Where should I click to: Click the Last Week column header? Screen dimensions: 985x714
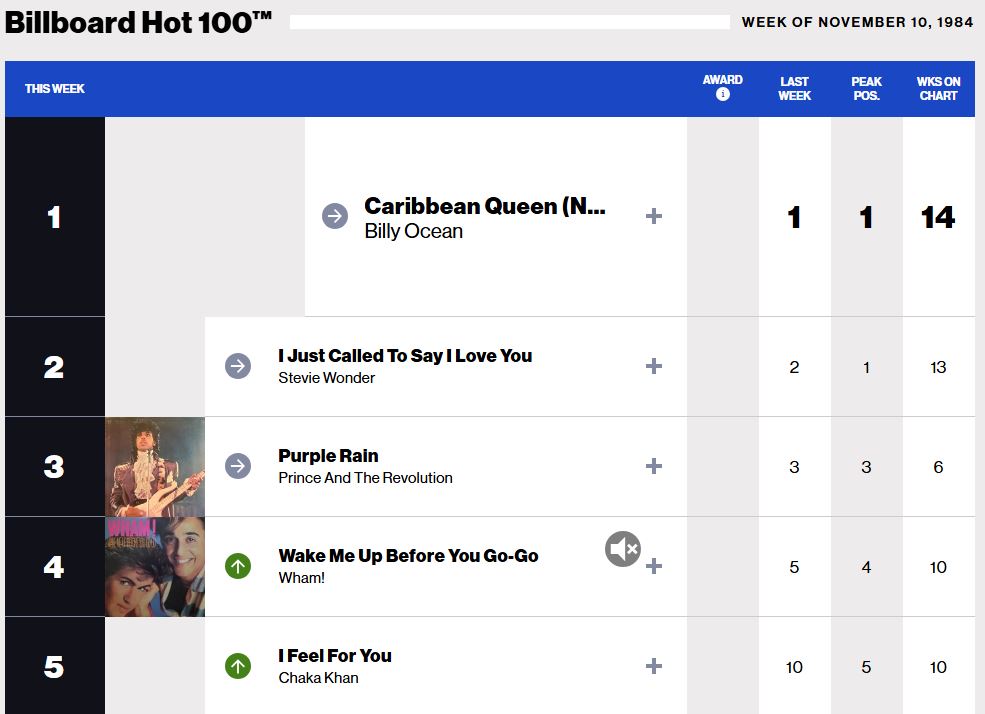point(794,89)
